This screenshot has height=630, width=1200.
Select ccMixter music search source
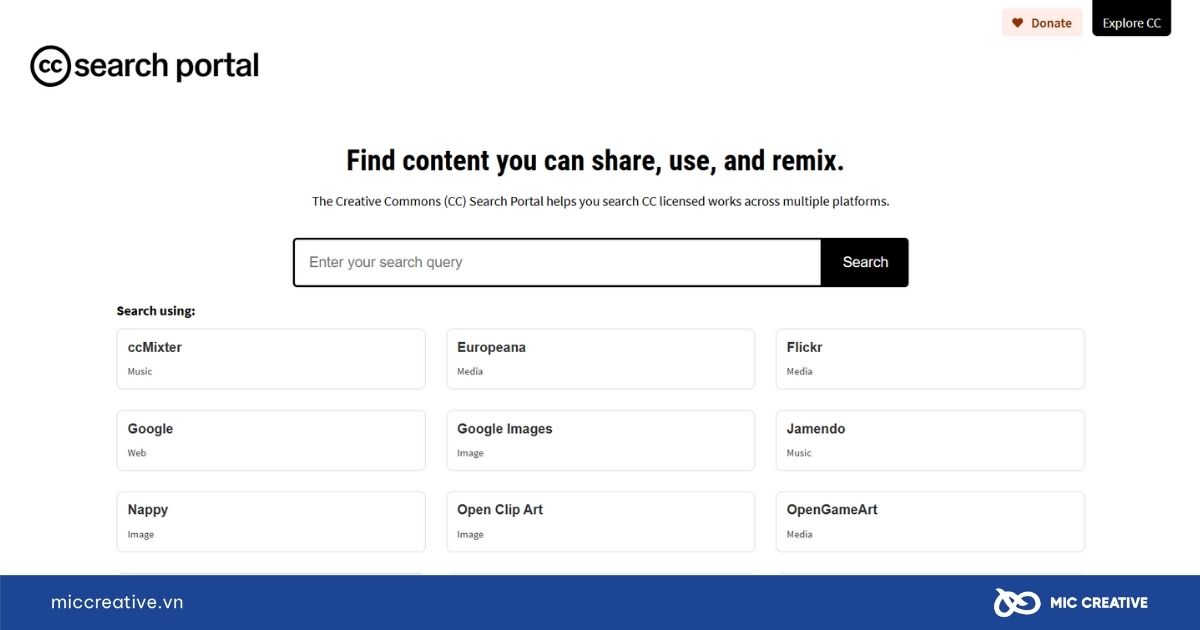[271, 359]
